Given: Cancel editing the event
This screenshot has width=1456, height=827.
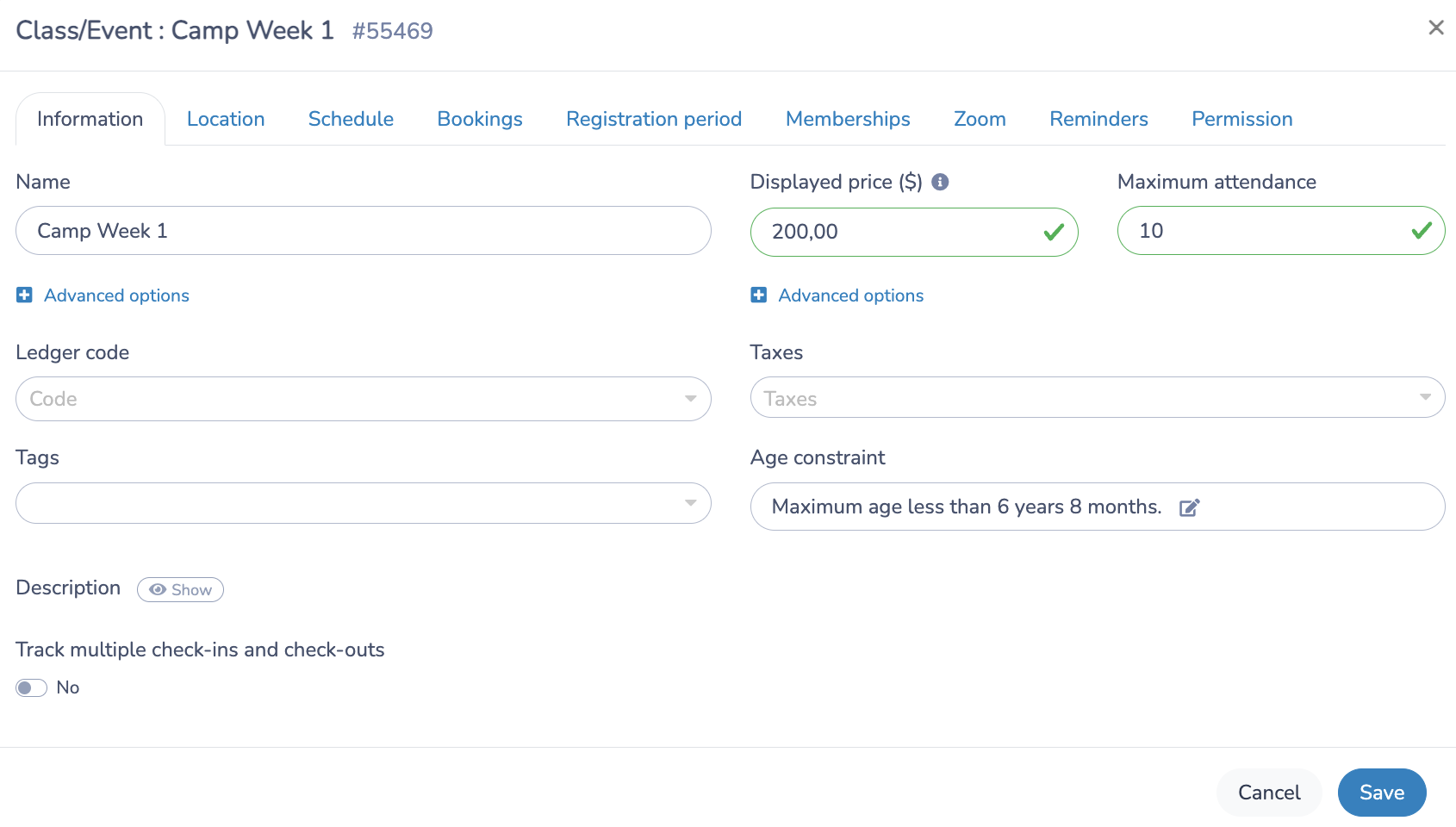Looking at the screenshot, I should [1268, 792].
